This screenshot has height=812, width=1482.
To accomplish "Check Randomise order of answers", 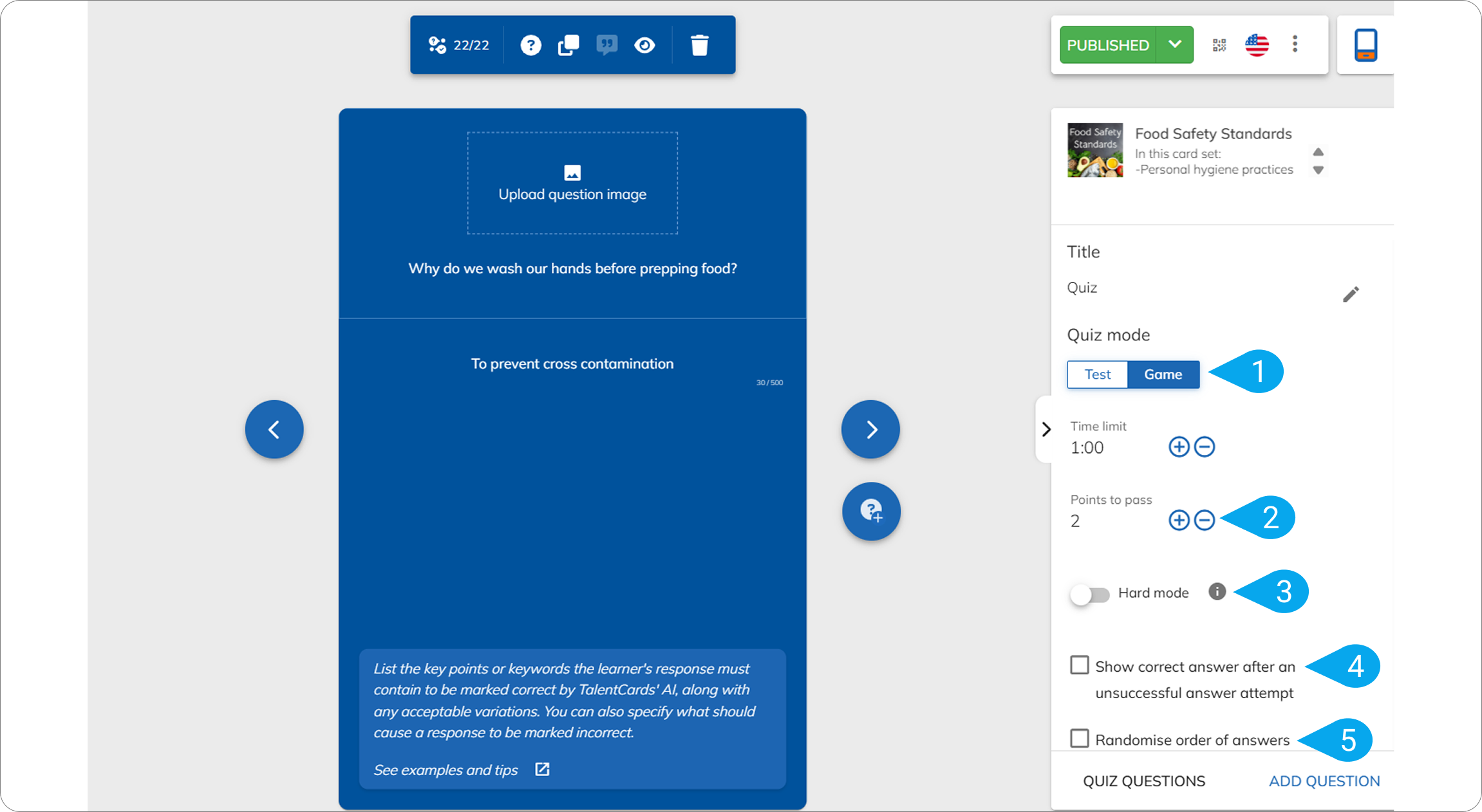I will pos(1079,739).
